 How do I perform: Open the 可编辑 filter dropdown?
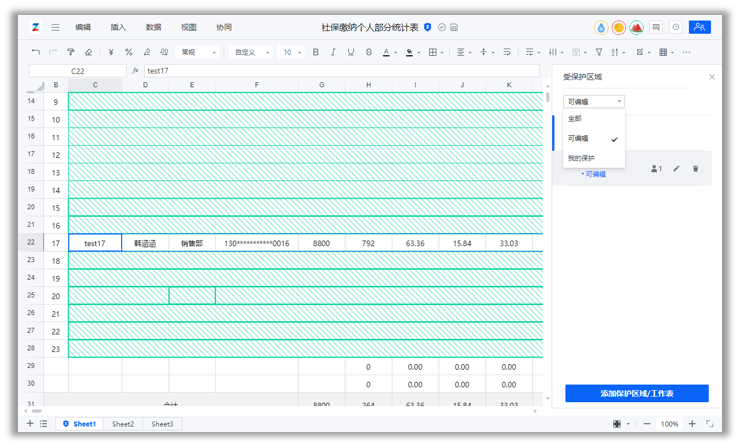594,102
